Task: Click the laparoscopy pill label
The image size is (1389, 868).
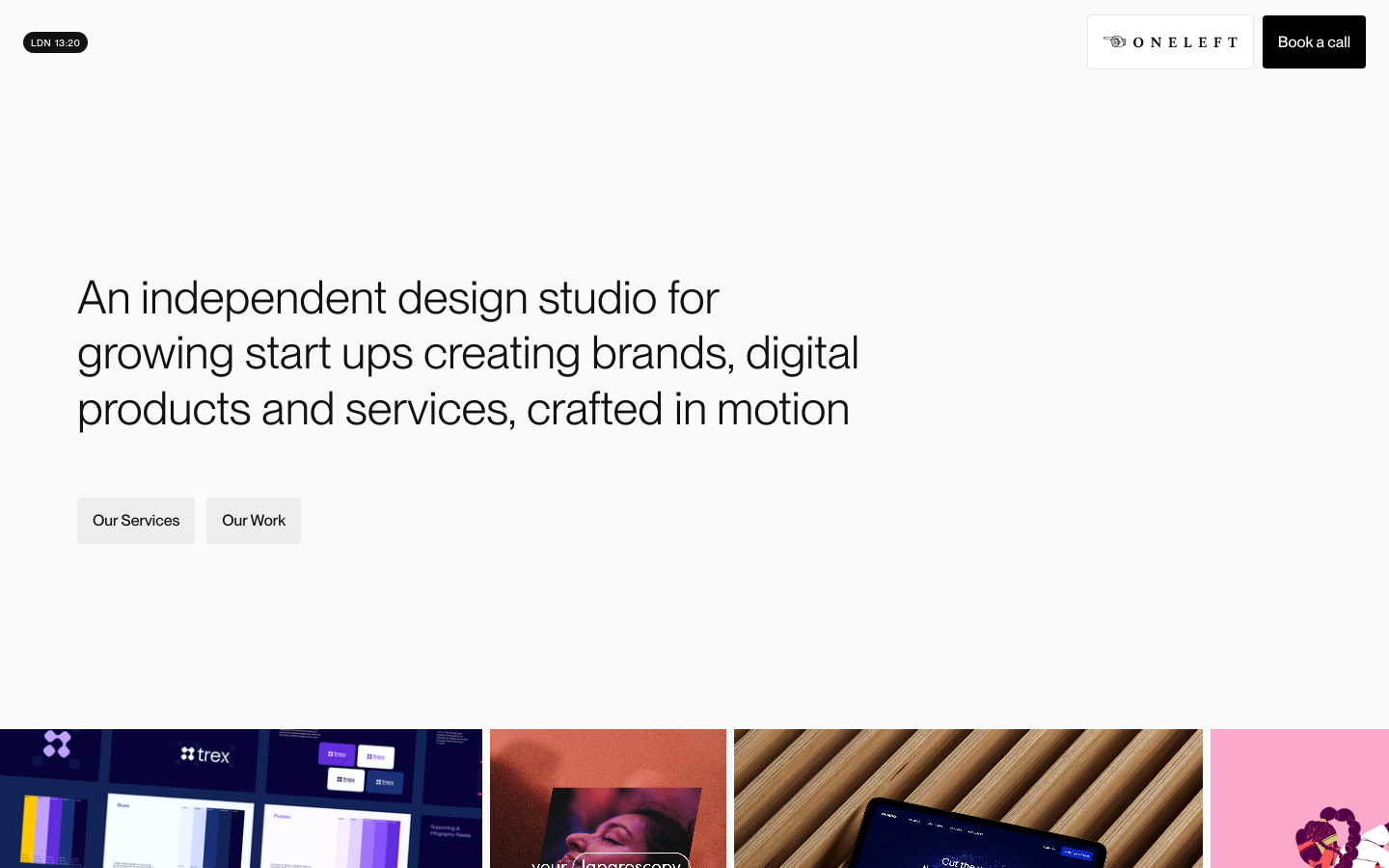Action: pos(631,861)
